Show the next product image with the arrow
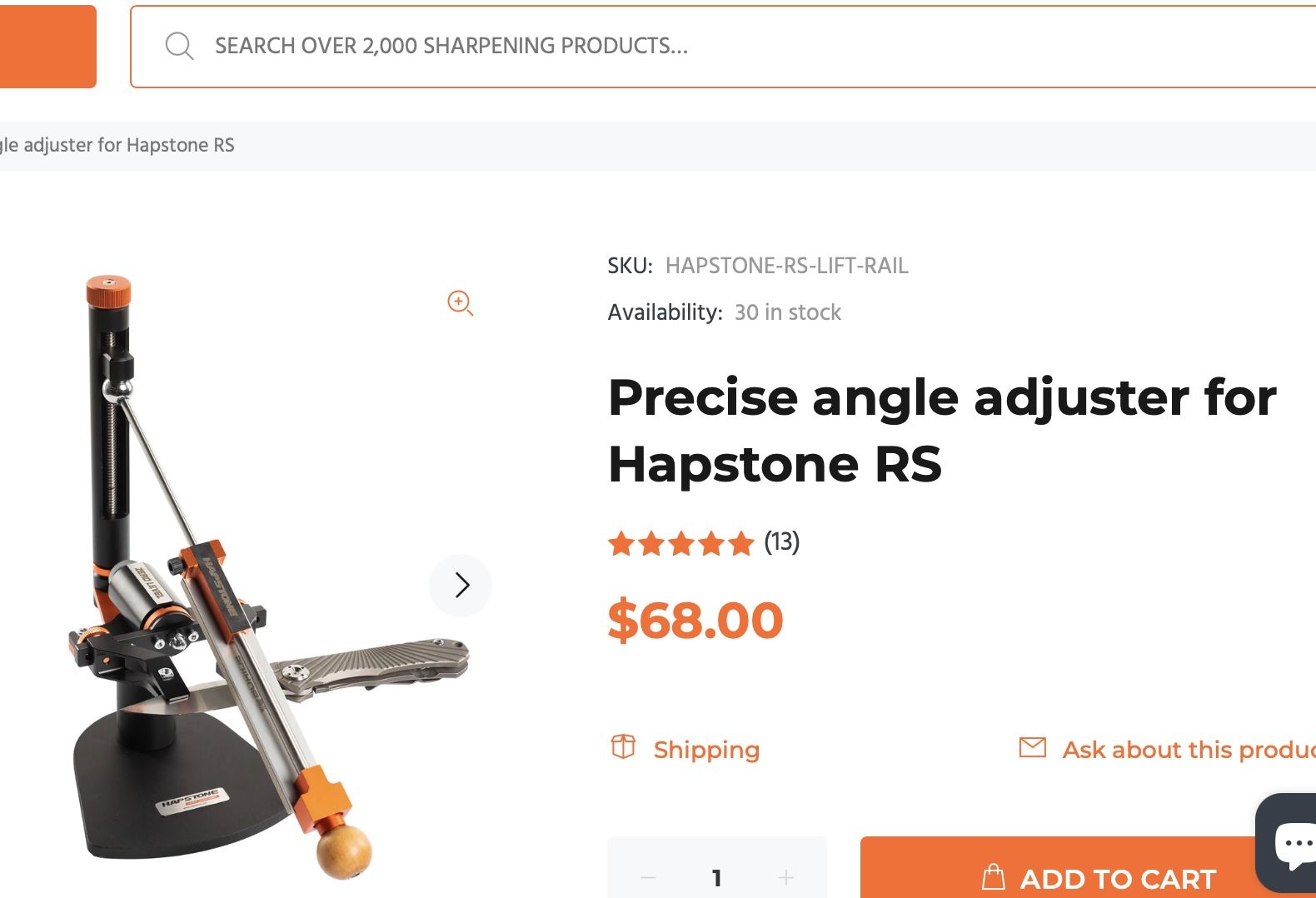Viewport: 1316px width, 898px height. coord(461,585)
